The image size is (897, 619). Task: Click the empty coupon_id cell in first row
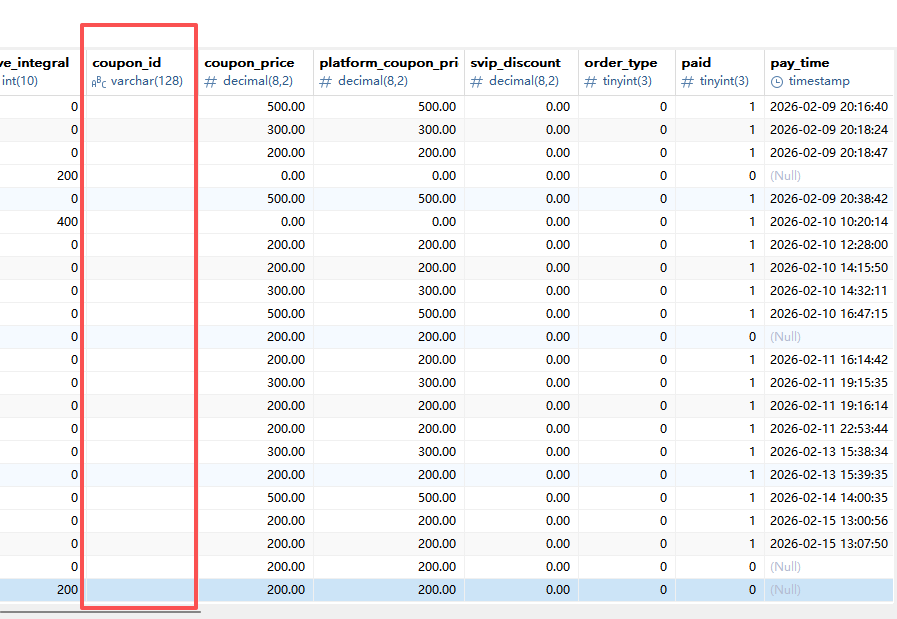pyautogui.click(x=142, y=107)
